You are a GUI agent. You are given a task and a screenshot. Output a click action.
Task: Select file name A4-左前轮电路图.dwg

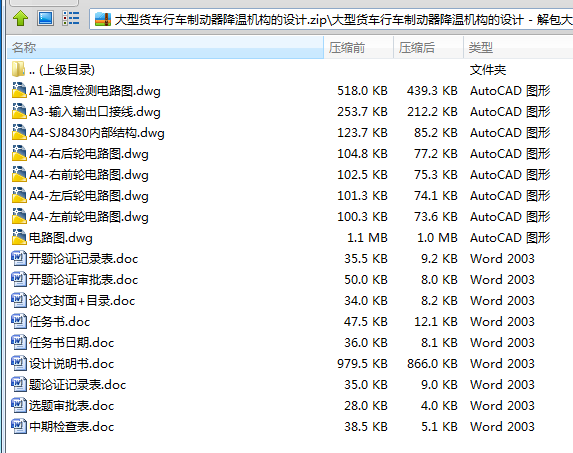pos(89,217)
